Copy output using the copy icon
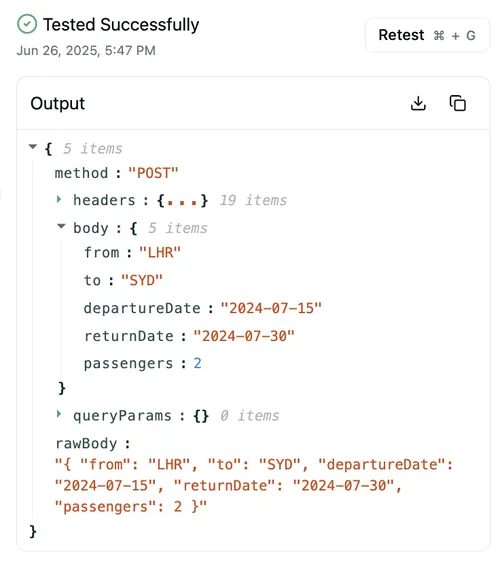This screenshot has height=572, width=500. point(457,103)
